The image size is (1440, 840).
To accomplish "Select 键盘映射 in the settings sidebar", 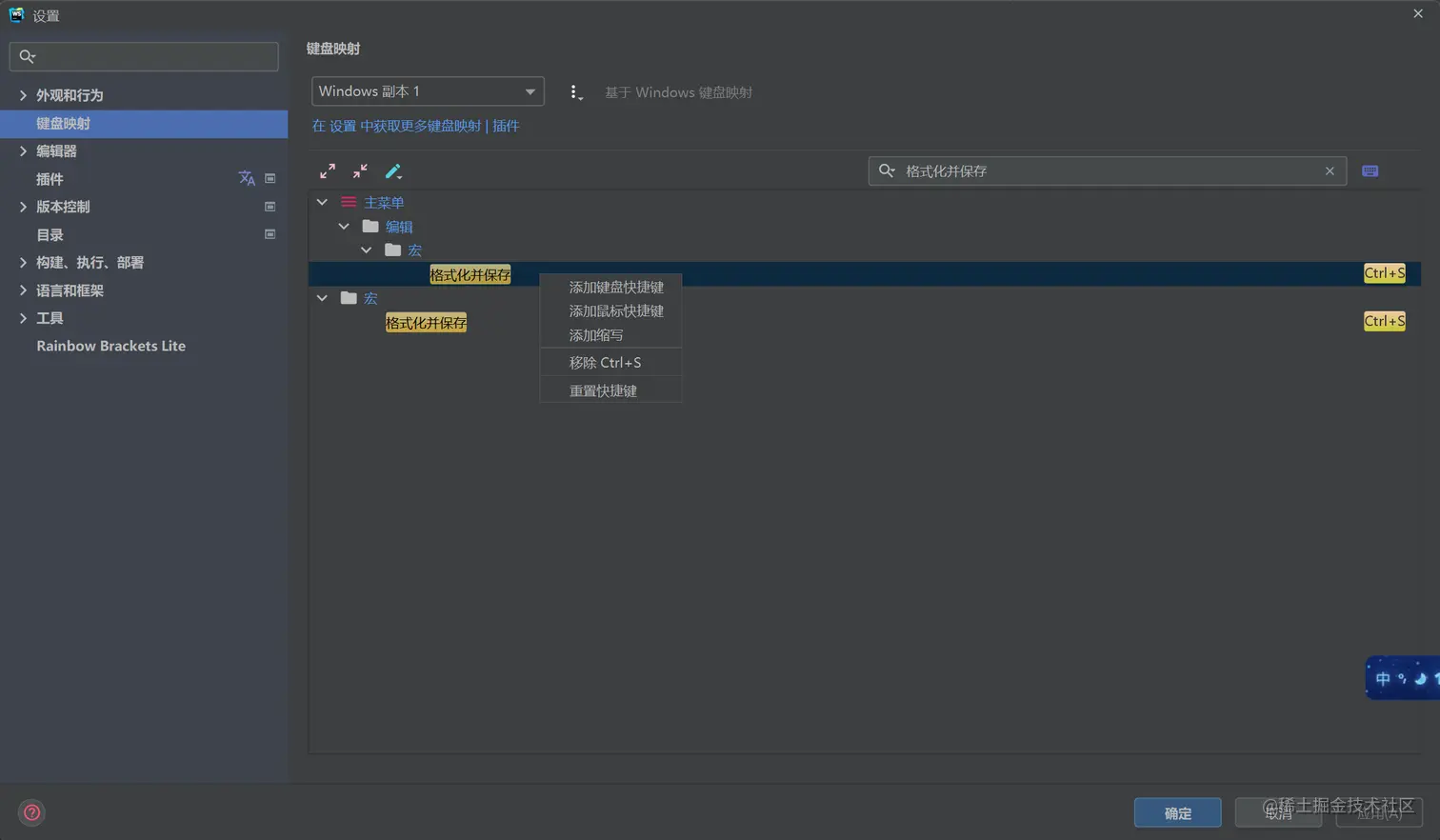I will (x=144, y=124).
